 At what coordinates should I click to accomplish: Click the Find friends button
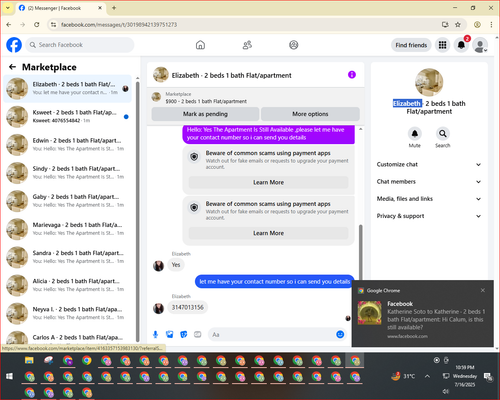pyautogui.click(x=411, y=45)
